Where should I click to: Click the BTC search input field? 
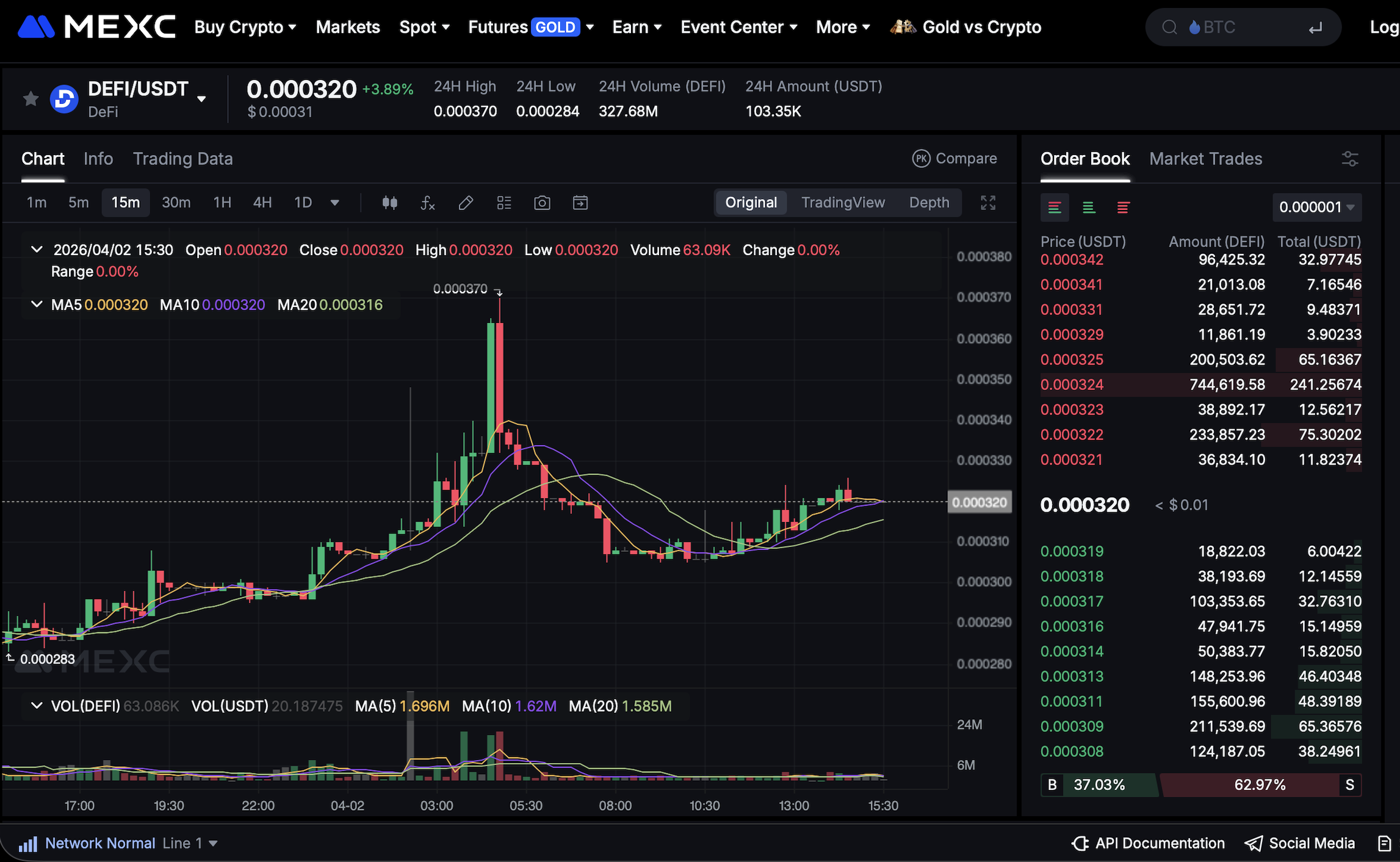[1243, 27]
